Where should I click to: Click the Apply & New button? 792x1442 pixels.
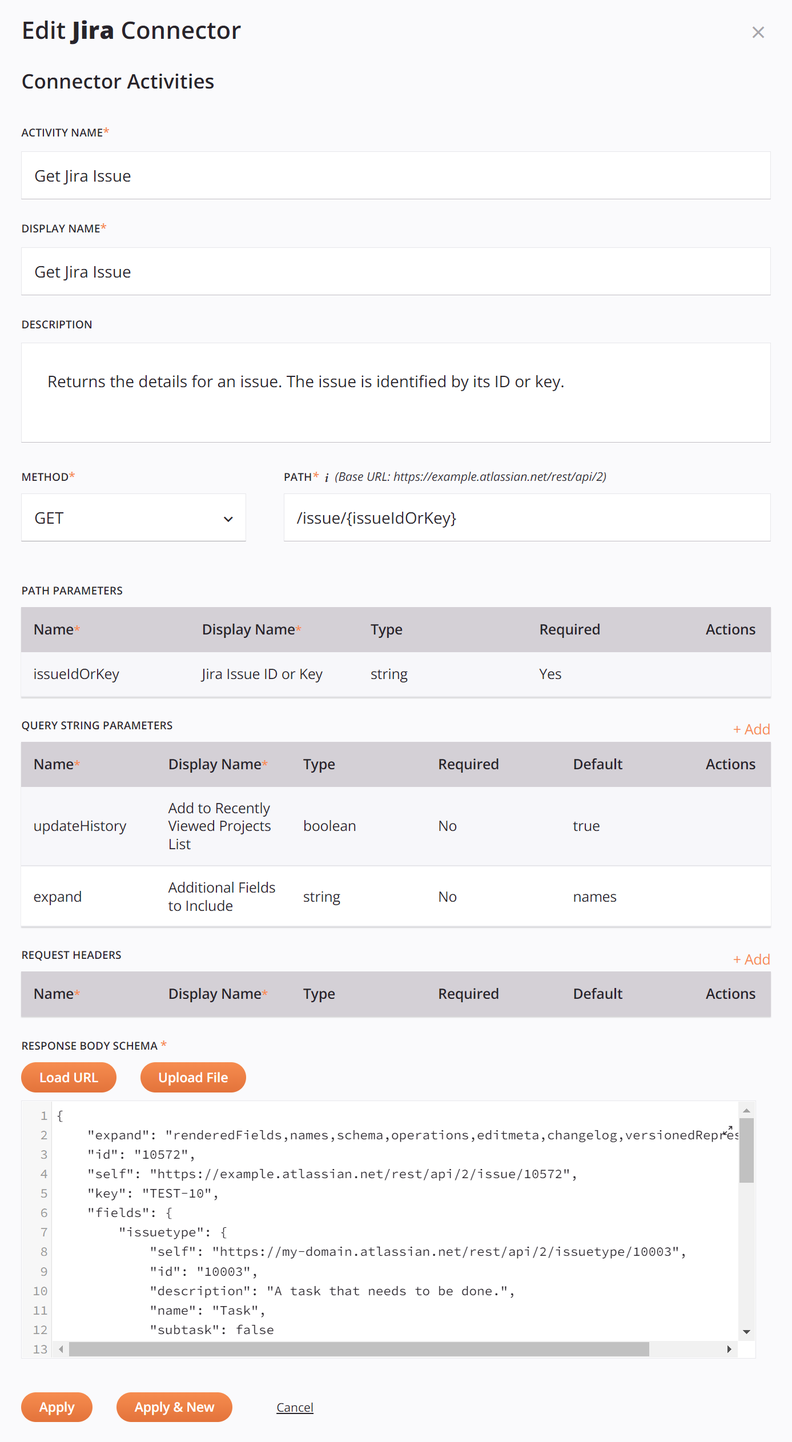(174, 1407)
